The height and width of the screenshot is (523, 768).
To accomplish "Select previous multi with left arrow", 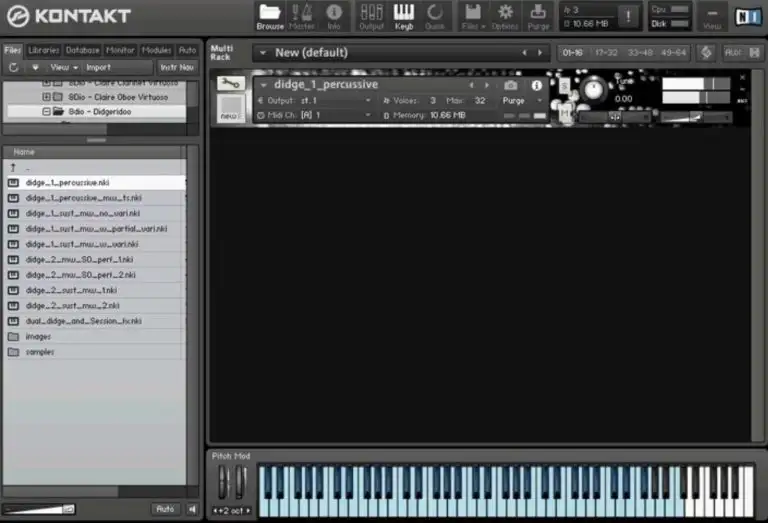I will pos(524,52).
